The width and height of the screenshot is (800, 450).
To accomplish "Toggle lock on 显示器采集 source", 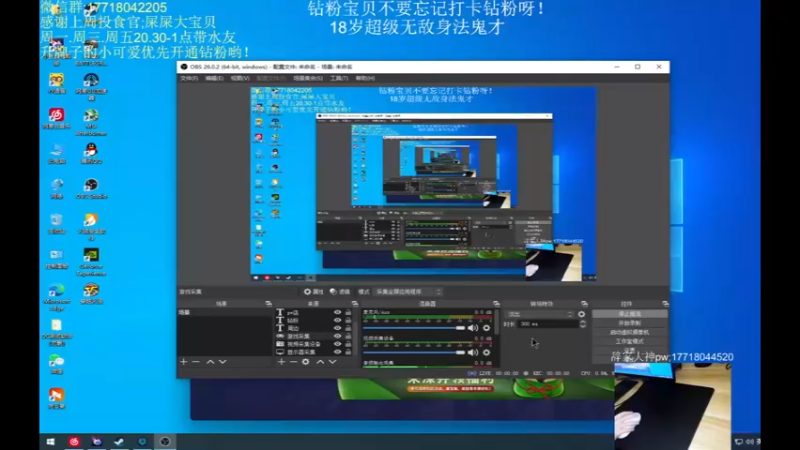I will pyautogui.click(x=348, y=352).
